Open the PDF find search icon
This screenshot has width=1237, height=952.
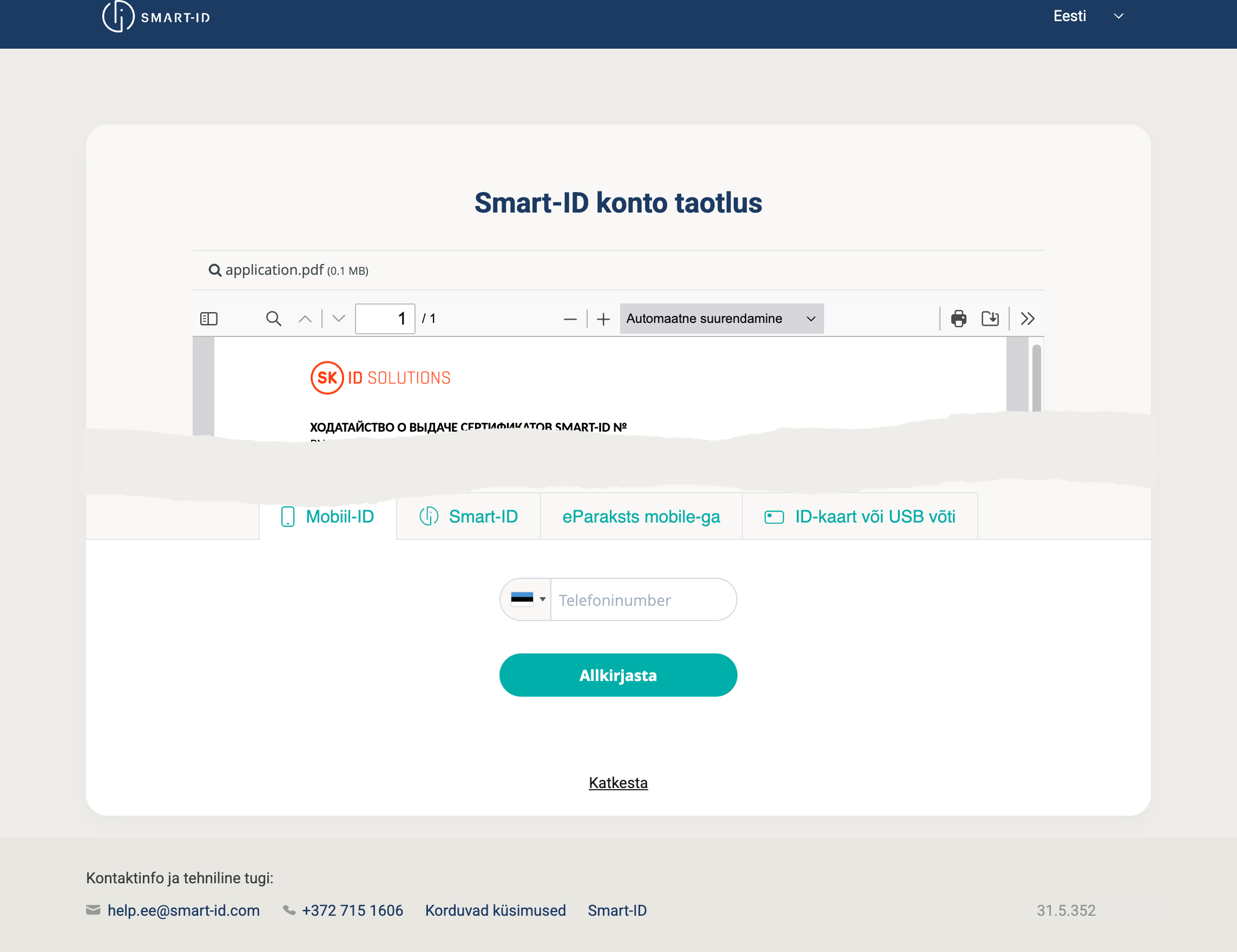(x=274, y=319)
